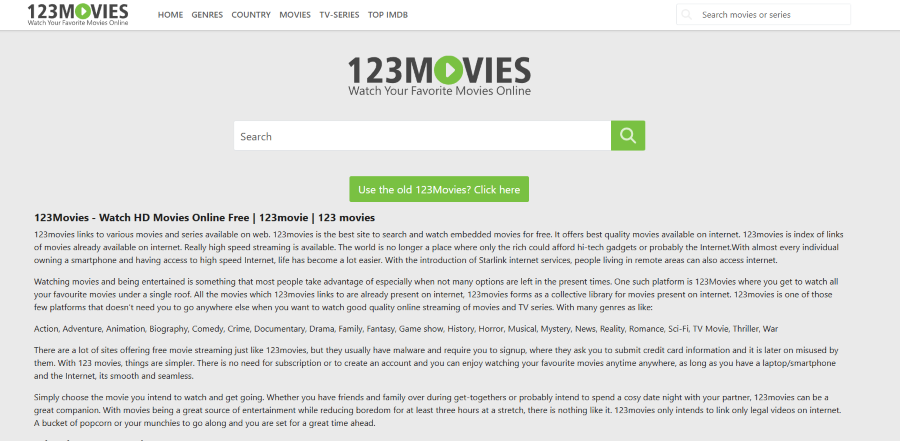This screenshot has width=900, height=441.
Task: Open the Genres menu
Action: [207, 15]
